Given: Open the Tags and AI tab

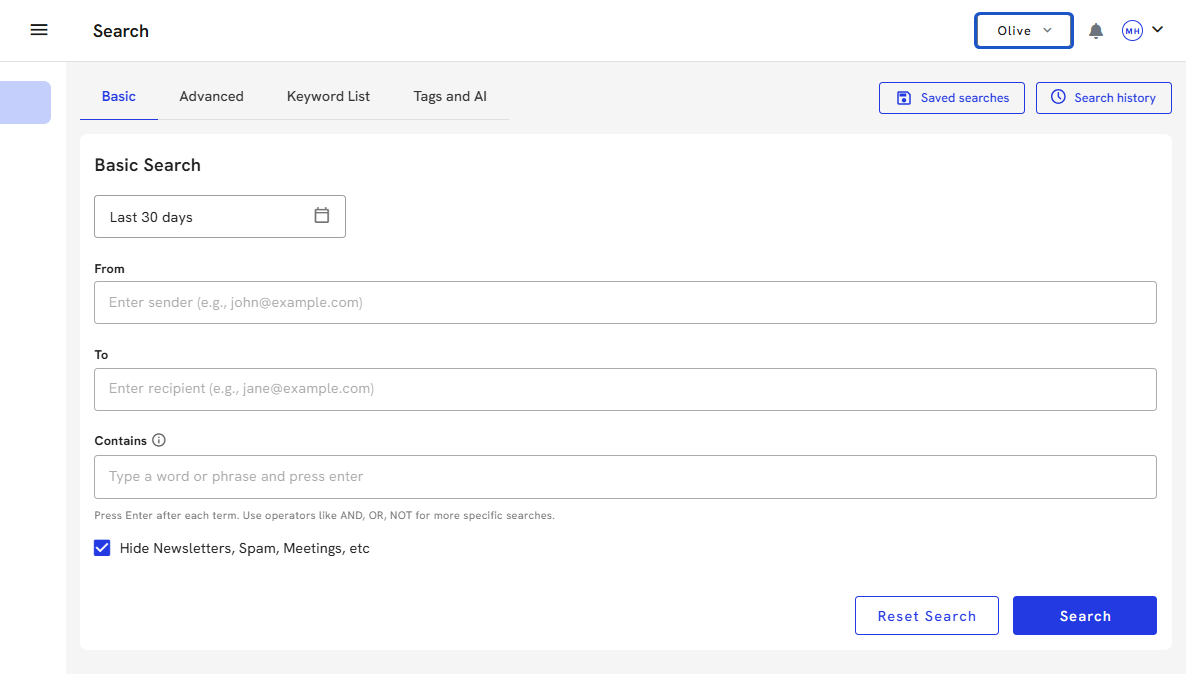Looking at the screenshot, I should coord(450,97).
